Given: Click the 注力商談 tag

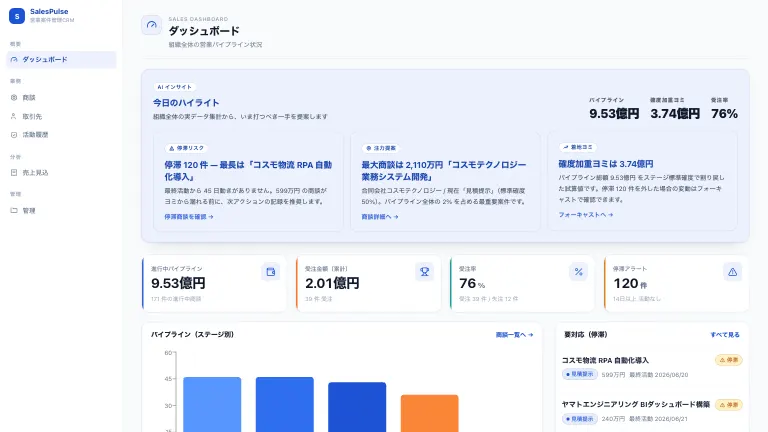Looking at the screenshot, I should [x=382, y=148].
